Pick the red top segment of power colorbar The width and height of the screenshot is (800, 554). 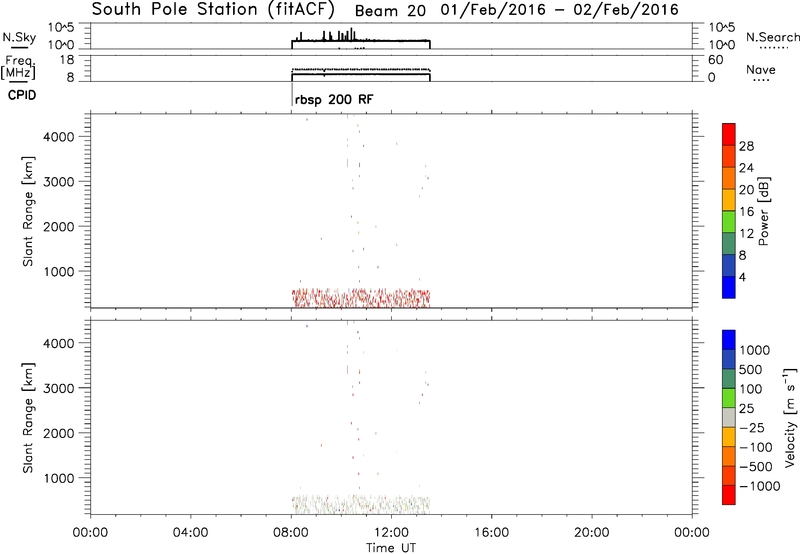pos(729,135)
